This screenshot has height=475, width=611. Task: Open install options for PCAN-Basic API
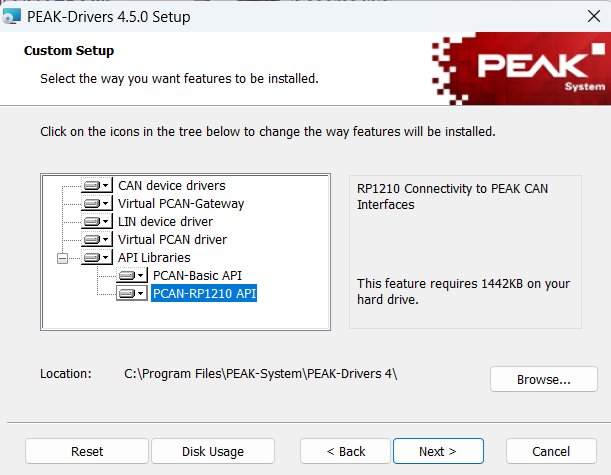tap(132, 275)
